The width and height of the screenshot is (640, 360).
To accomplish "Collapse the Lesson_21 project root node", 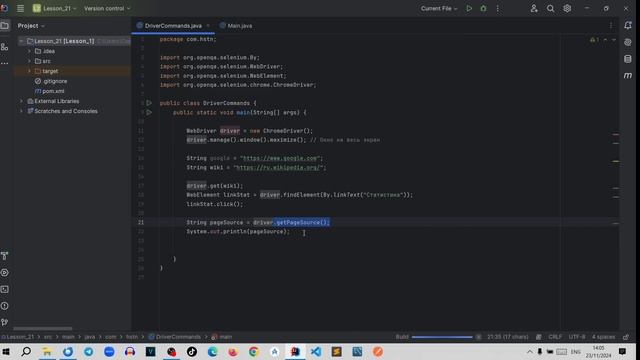I will [21, 41].
